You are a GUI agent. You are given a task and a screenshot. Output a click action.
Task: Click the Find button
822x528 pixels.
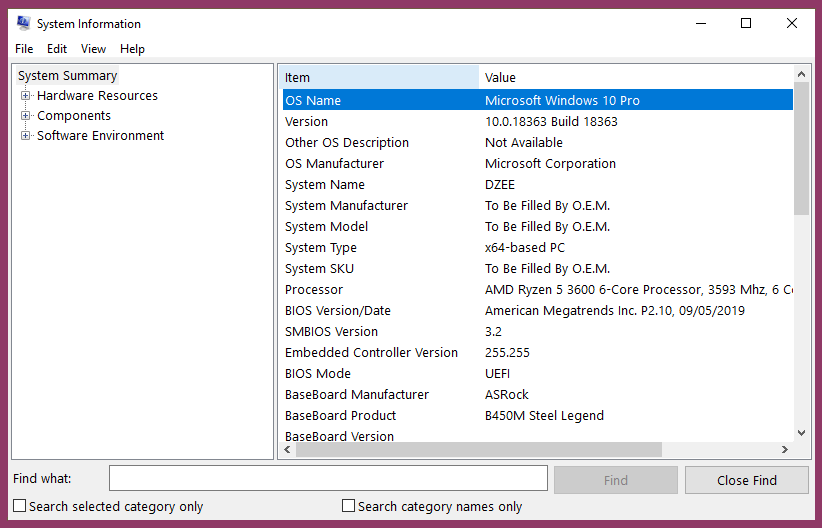pos(615,480)
